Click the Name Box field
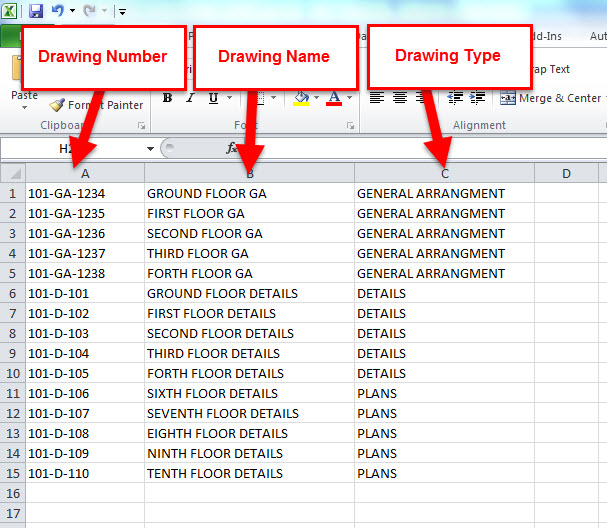 pyautogui.click(x=72, y=148)
